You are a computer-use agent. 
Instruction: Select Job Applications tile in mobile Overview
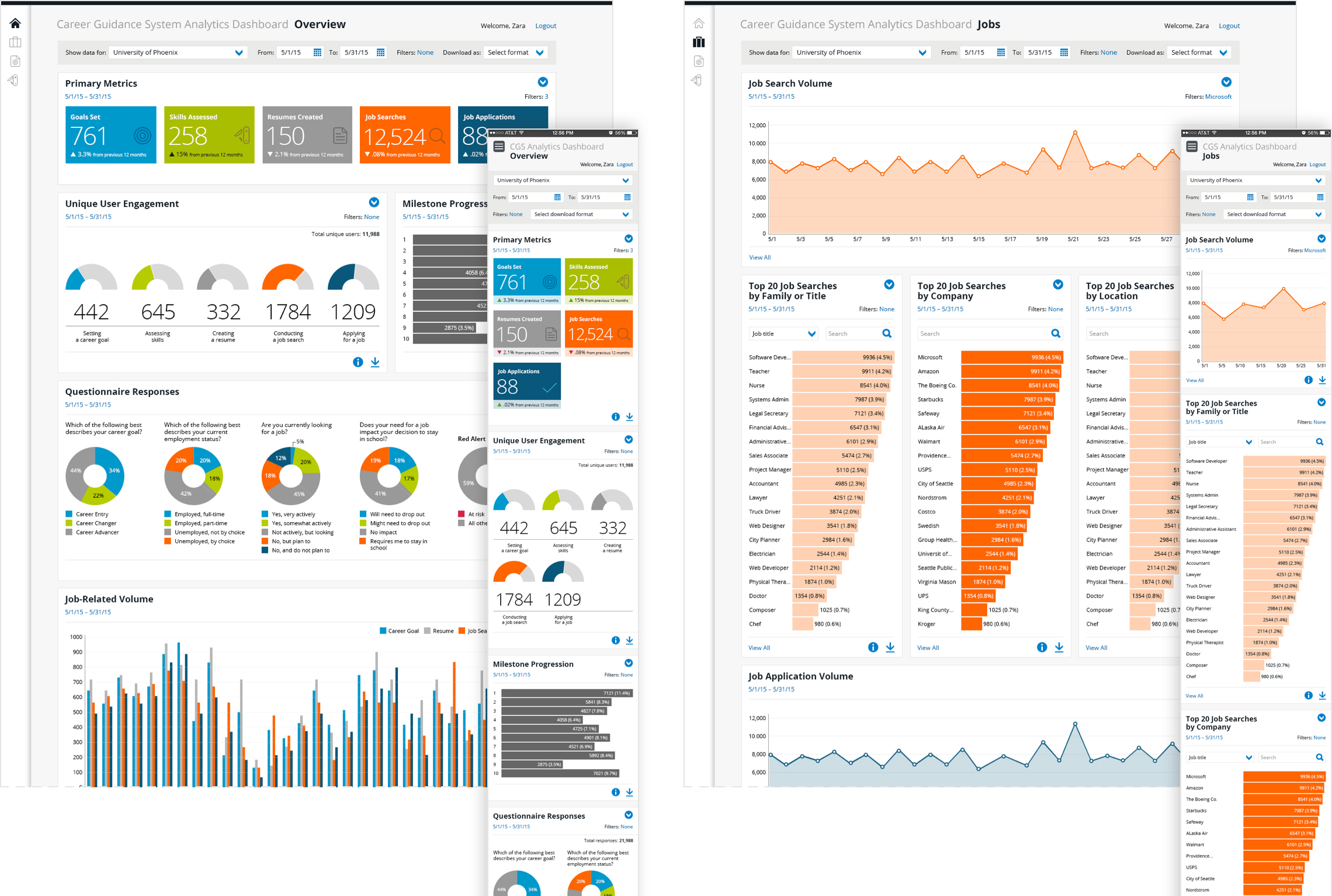pos(527,386)
